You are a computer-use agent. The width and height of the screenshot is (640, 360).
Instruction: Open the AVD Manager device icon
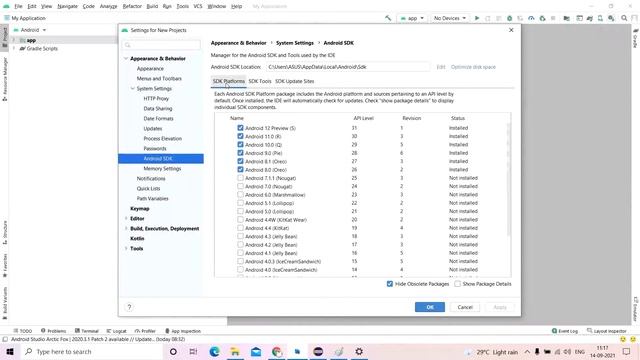pyautogui.click(x=600, y=18)
